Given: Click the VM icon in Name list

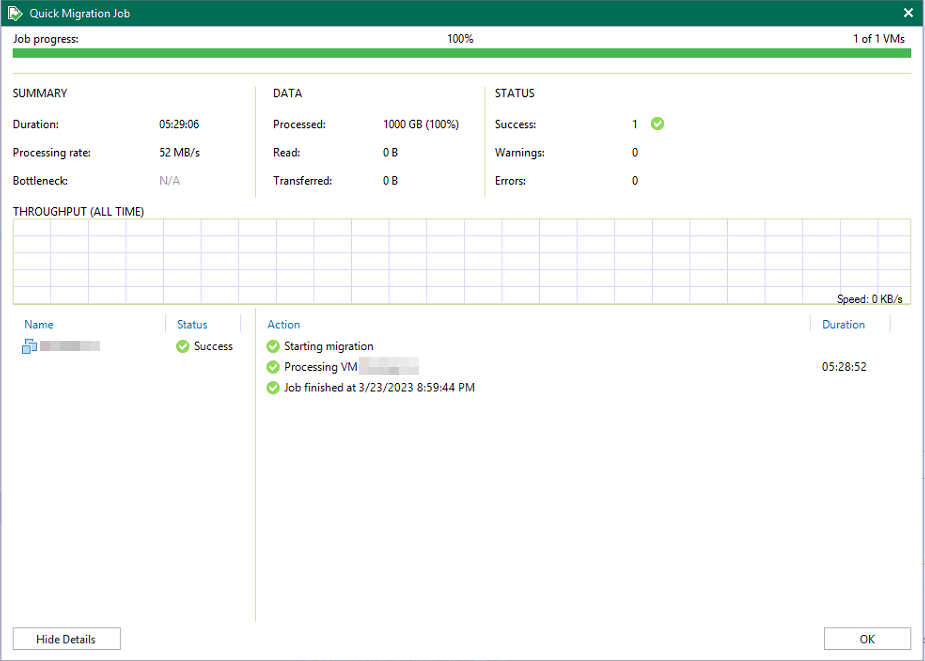Looking at the screenshot, I should tap(30, 346).
